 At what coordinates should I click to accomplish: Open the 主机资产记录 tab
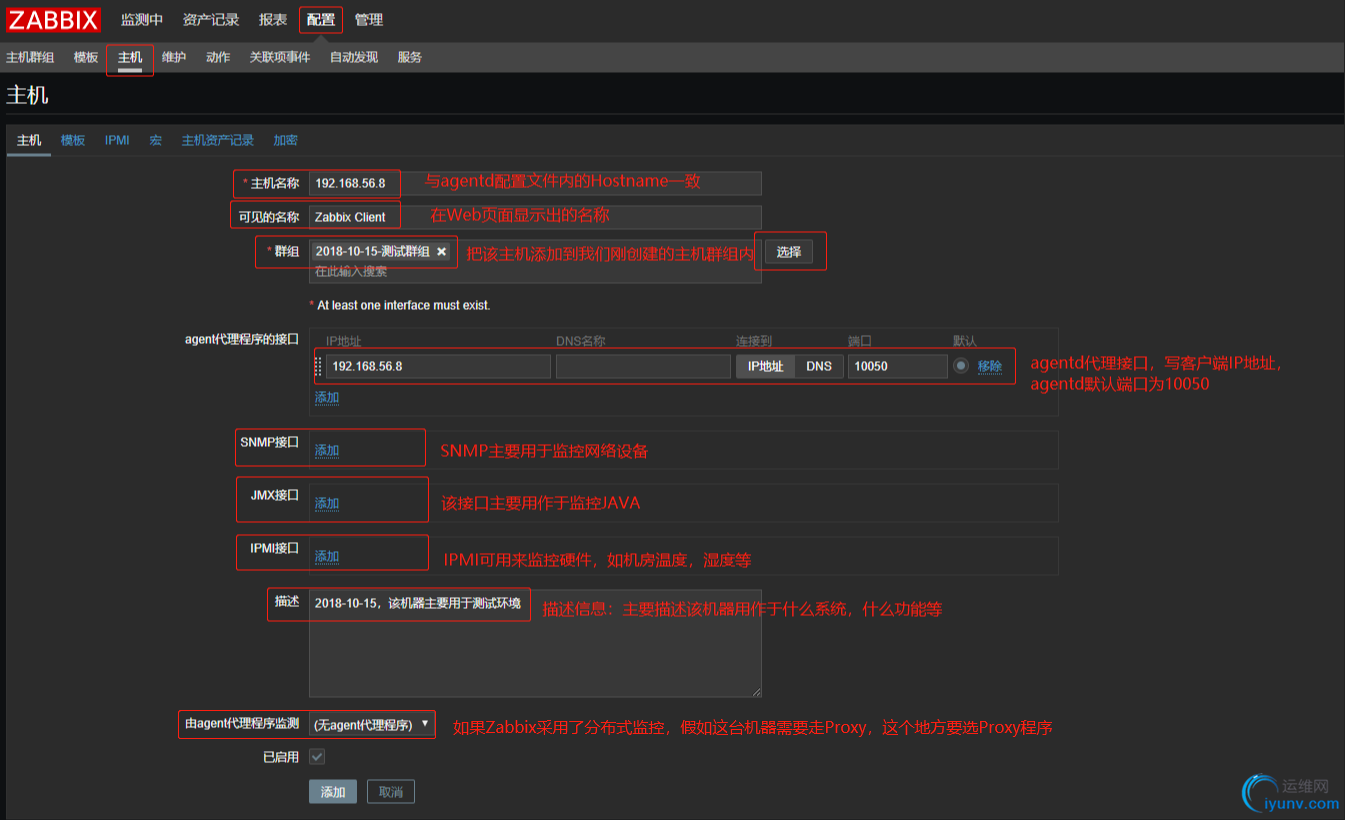[x=217, y=140]
